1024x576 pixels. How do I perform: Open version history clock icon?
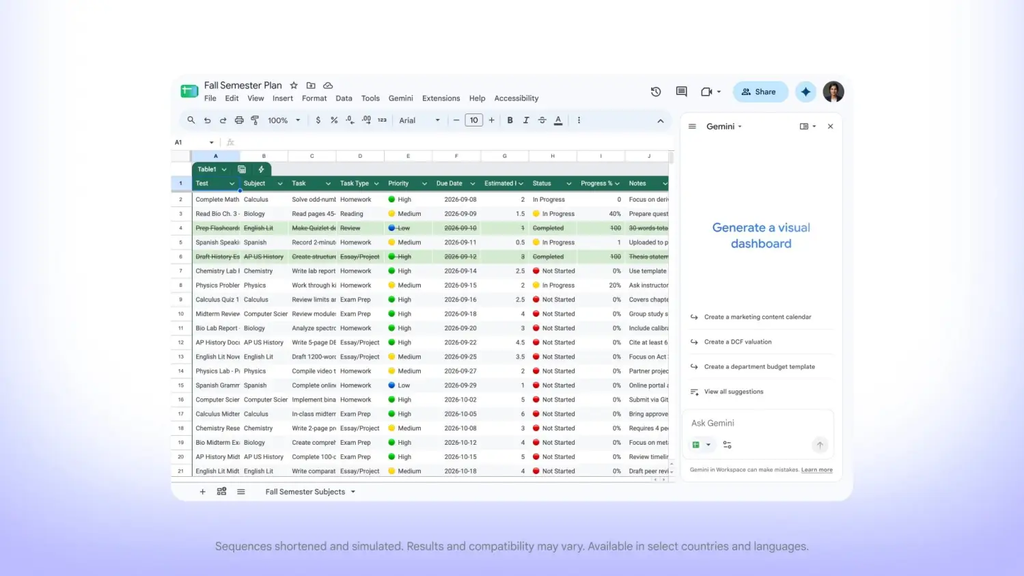pyautogui.click(x=656, y=92)
